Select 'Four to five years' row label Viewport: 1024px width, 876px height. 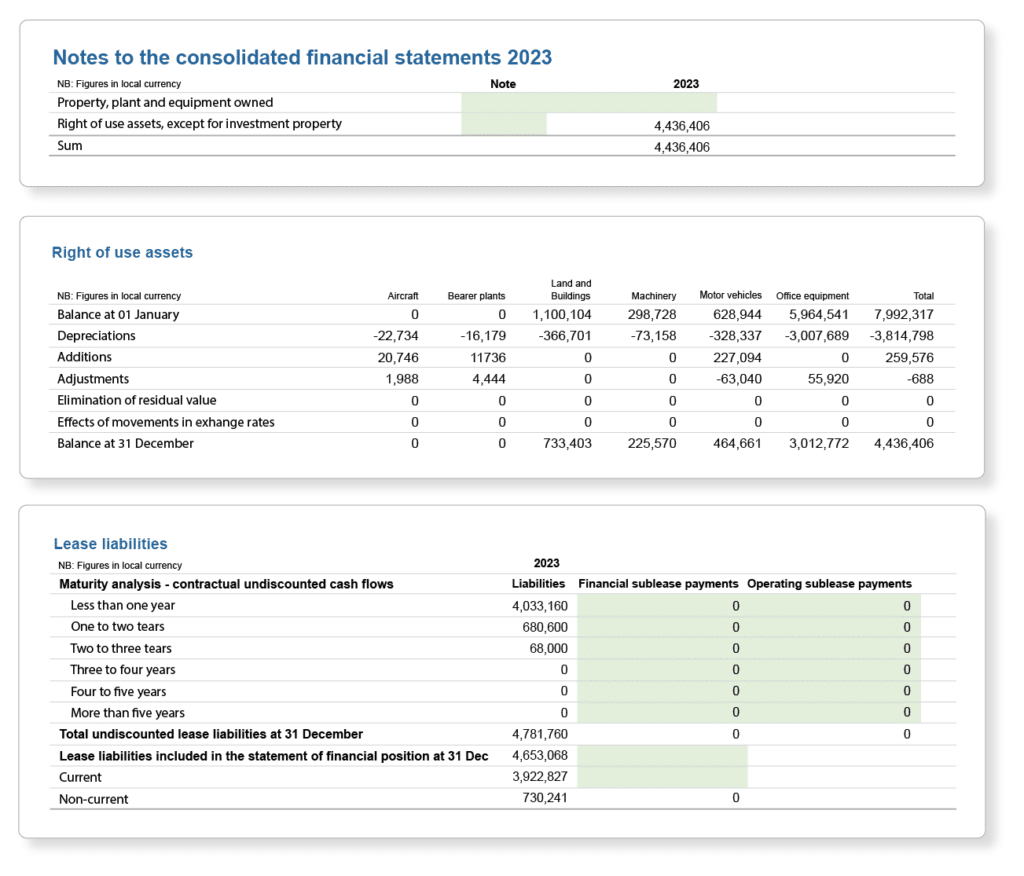pyautogui.click(x=118, y=692)
